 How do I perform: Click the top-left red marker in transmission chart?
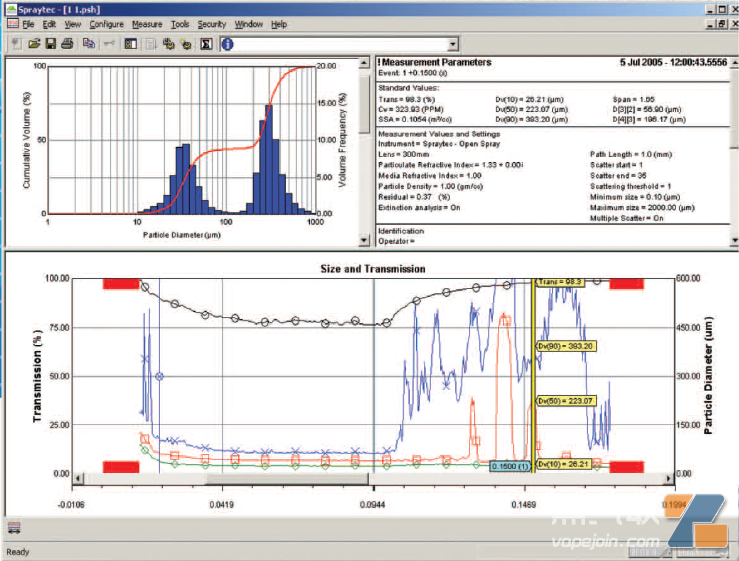coord(120,284)
